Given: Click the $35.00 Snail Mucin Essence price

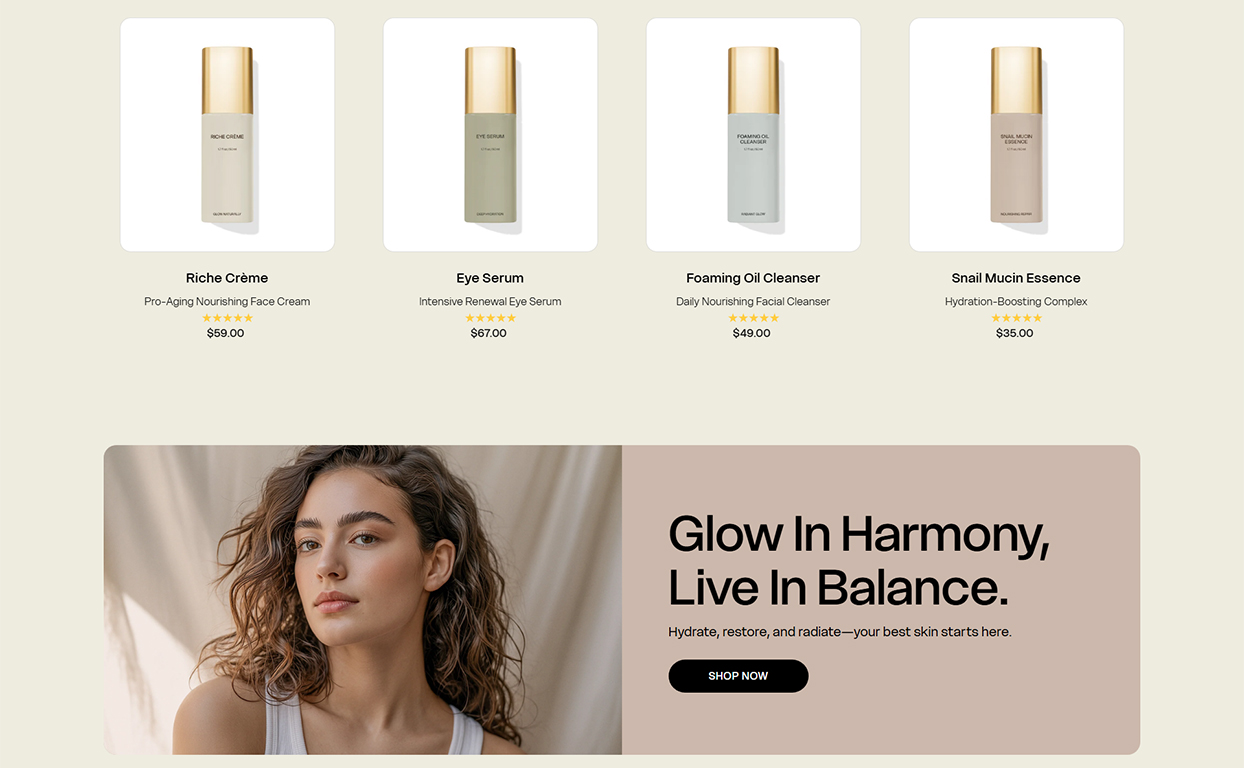Looking at the screenshot, I should point(1015,333).
